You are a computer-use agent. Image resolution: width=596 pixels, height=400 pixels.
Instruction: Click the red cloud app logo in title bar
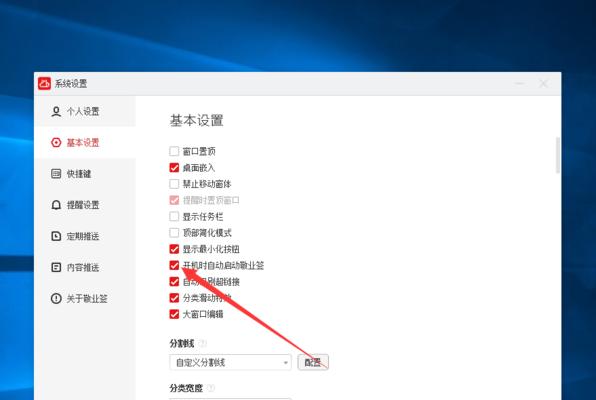coord(44,83)
